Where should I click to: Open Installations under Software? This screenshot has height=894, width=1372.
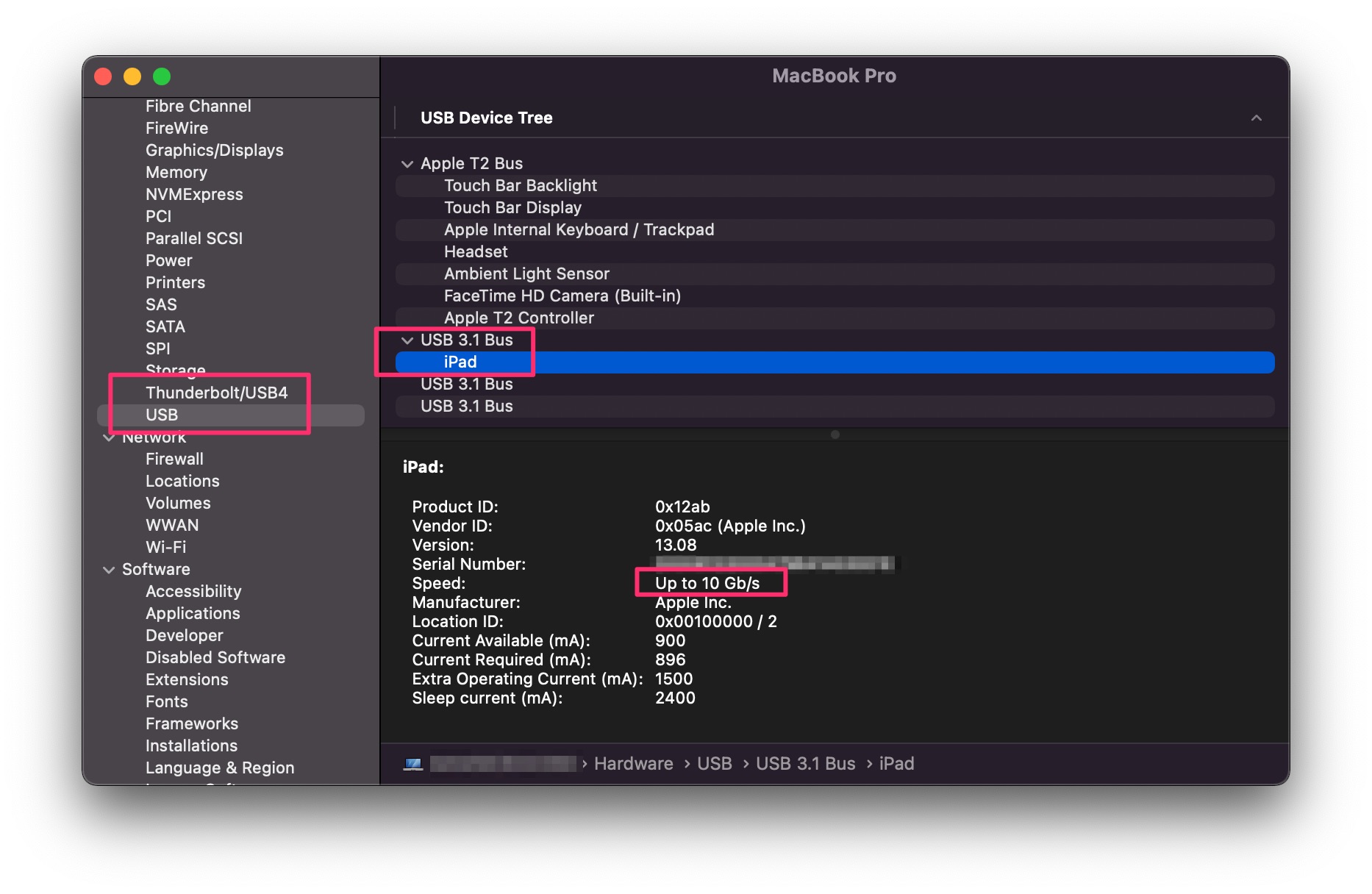[191, 746]
